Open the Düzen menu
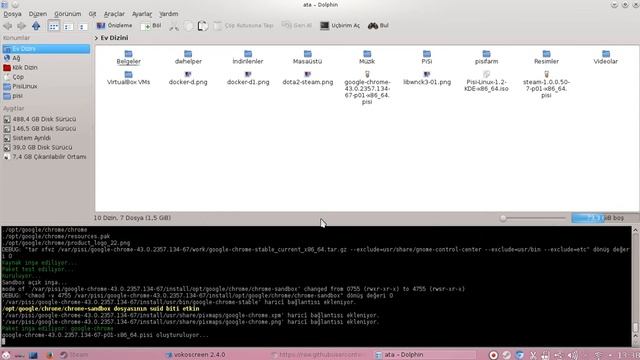 tap(38, 14)
